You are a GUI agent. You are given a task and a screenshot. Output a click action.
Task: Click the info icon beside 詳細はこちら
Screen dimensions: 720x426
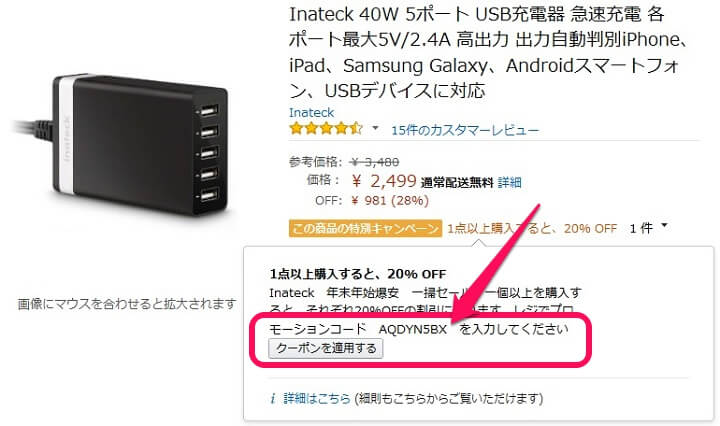pyautogui.click(x=273, y=398)
